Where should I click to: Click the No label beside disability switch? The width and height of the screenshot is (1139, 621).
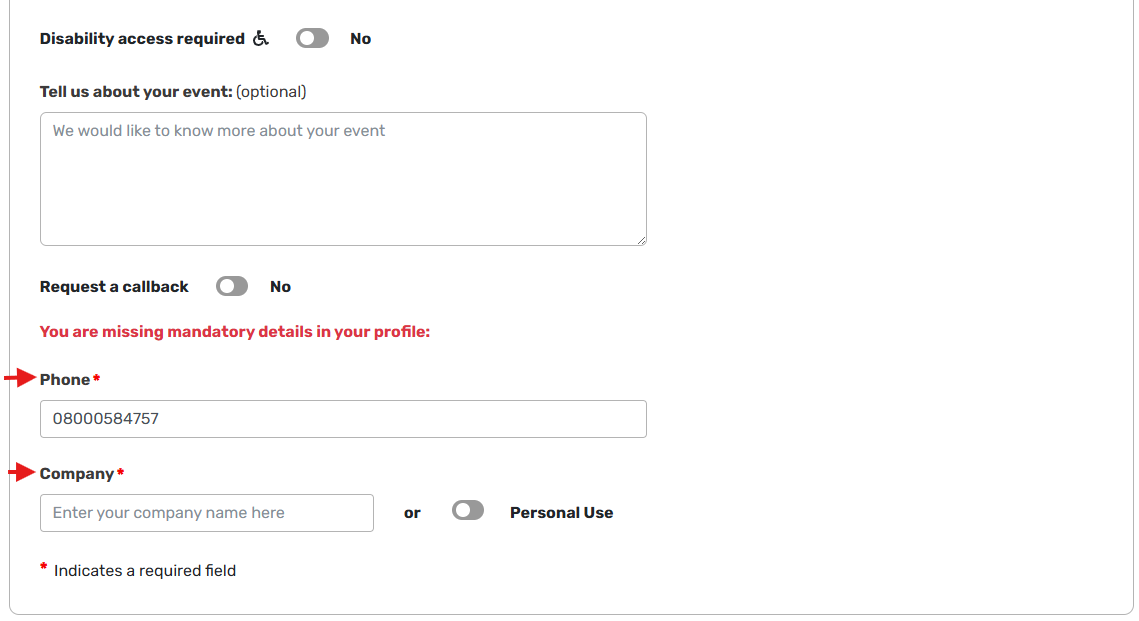coord(360,39)
